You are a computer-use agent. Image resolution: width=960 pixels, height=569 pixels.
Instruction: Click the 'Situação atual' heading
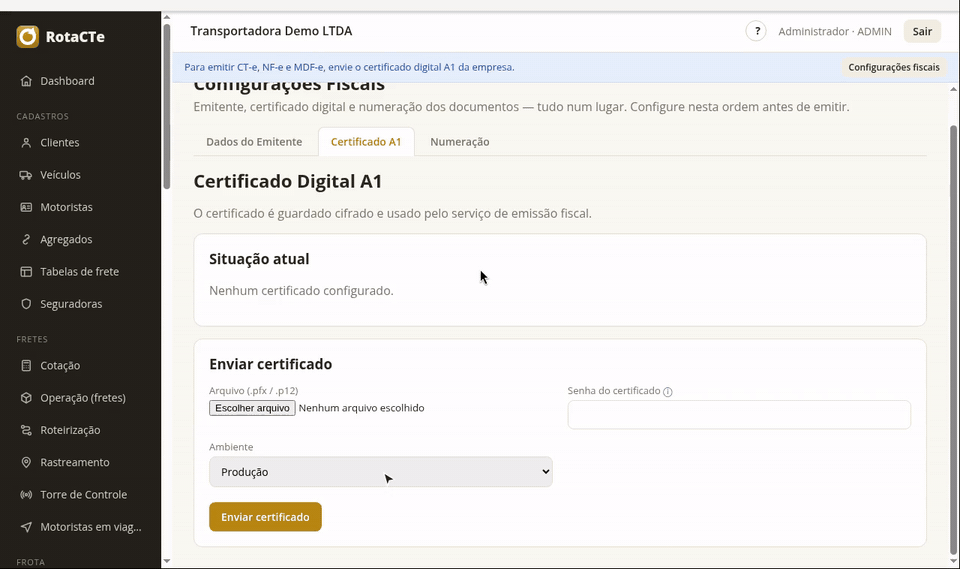(x=259, y=259)
